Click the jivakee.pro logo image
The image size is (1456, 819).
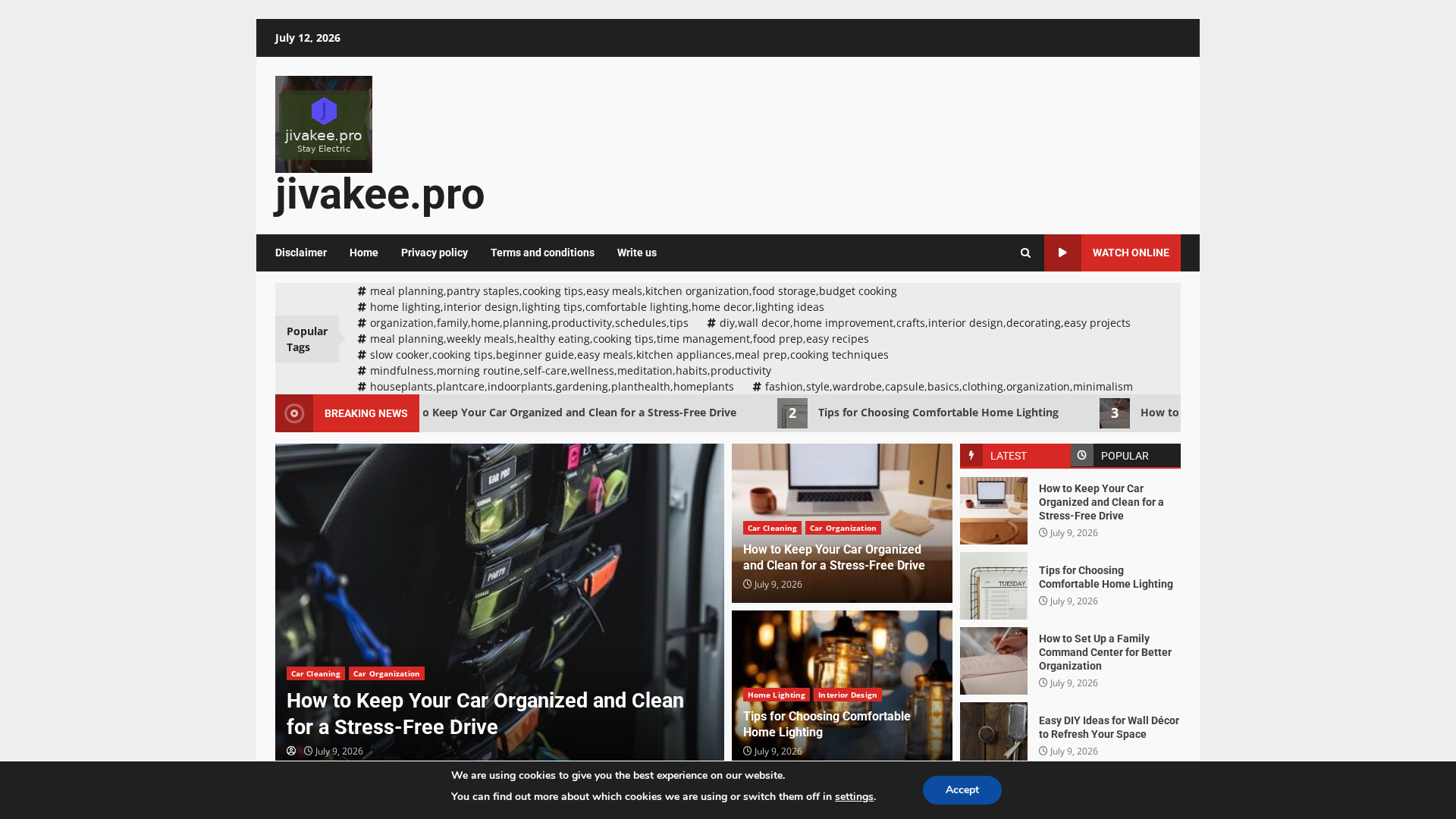tap(324, 124)
